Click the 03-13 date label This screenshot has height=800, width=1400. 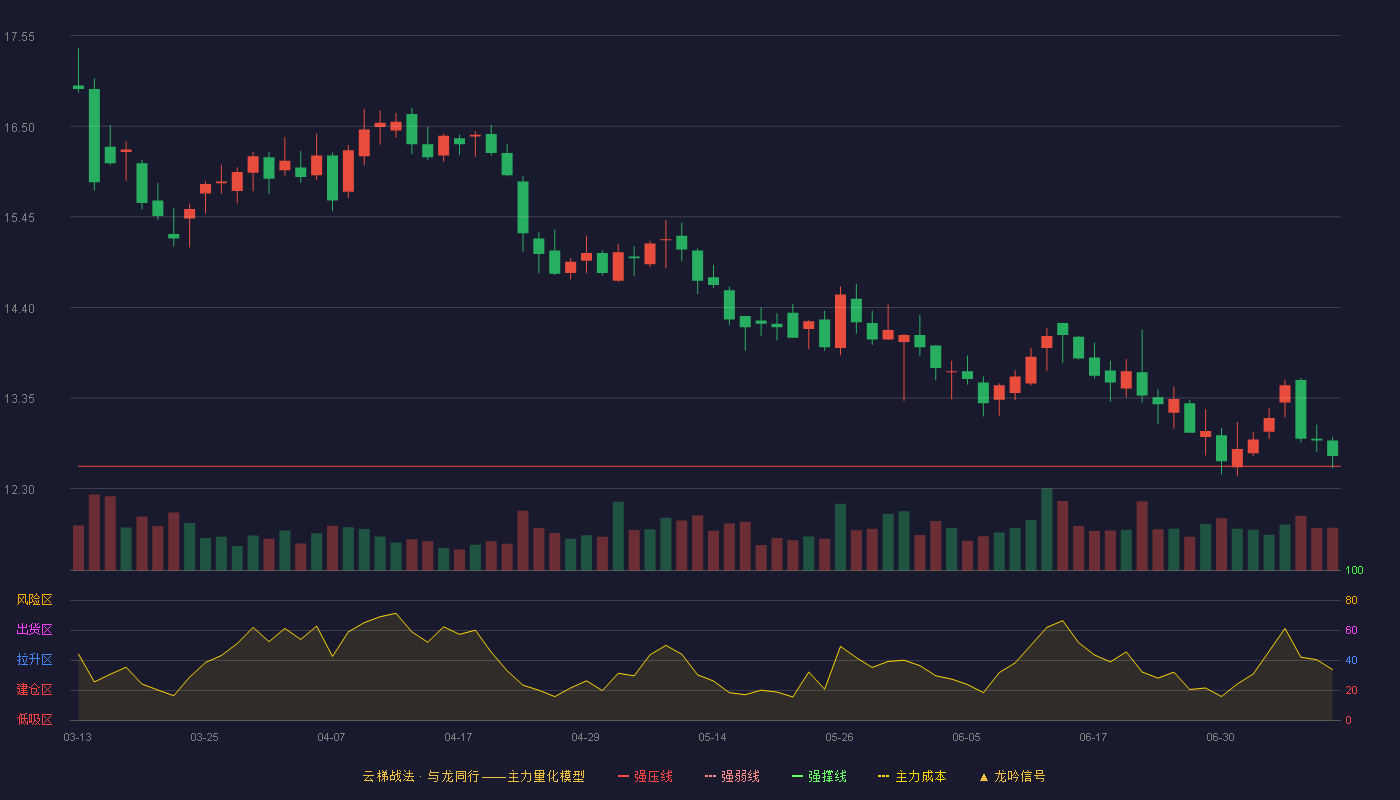[x=77, y=737]
